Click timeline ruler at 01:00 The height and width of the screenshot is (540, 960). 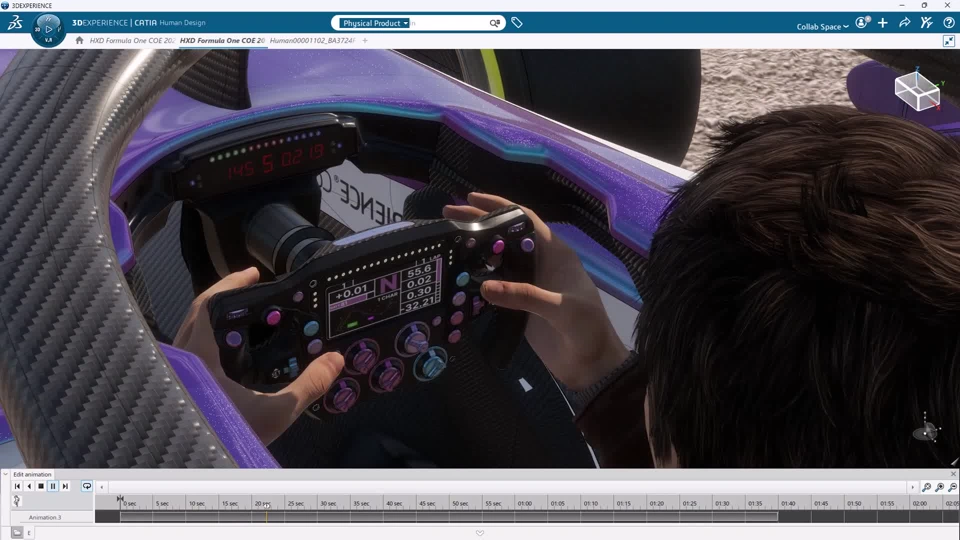(525, 503)
